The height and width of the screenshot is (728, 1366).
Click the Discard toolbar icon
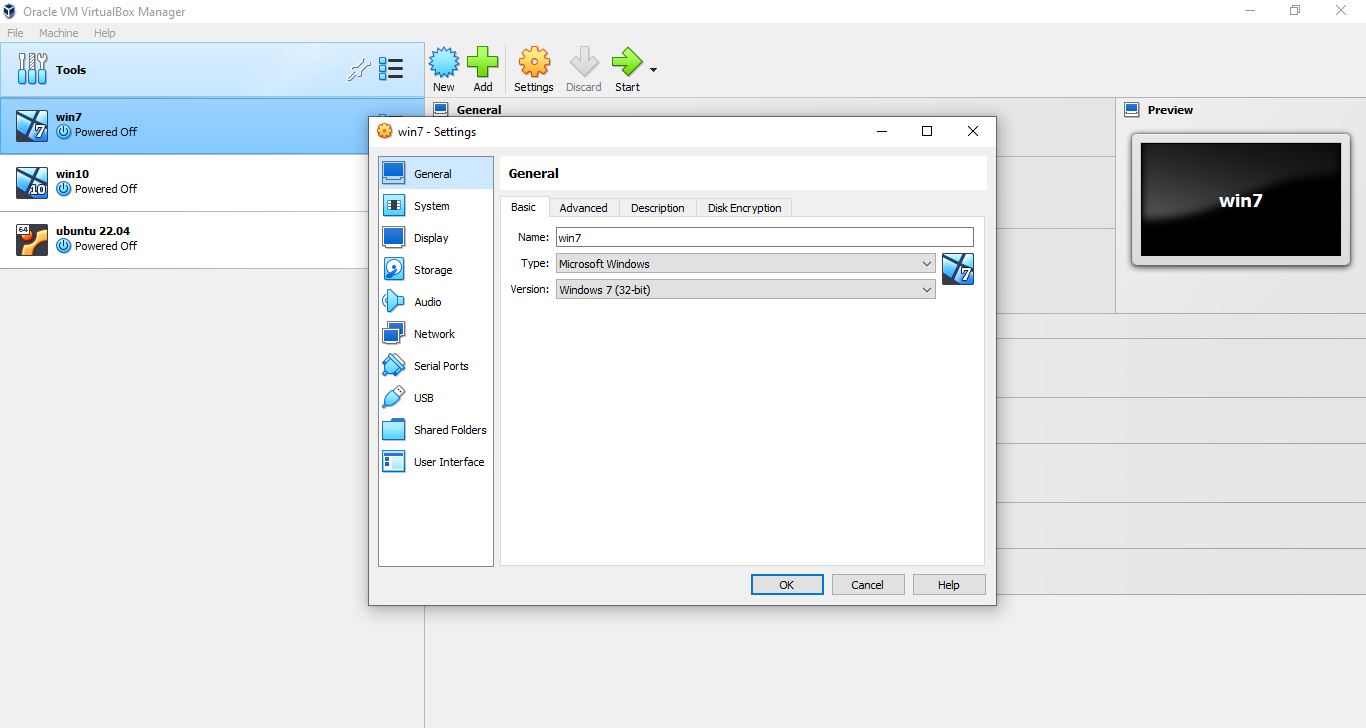[584, 62]
